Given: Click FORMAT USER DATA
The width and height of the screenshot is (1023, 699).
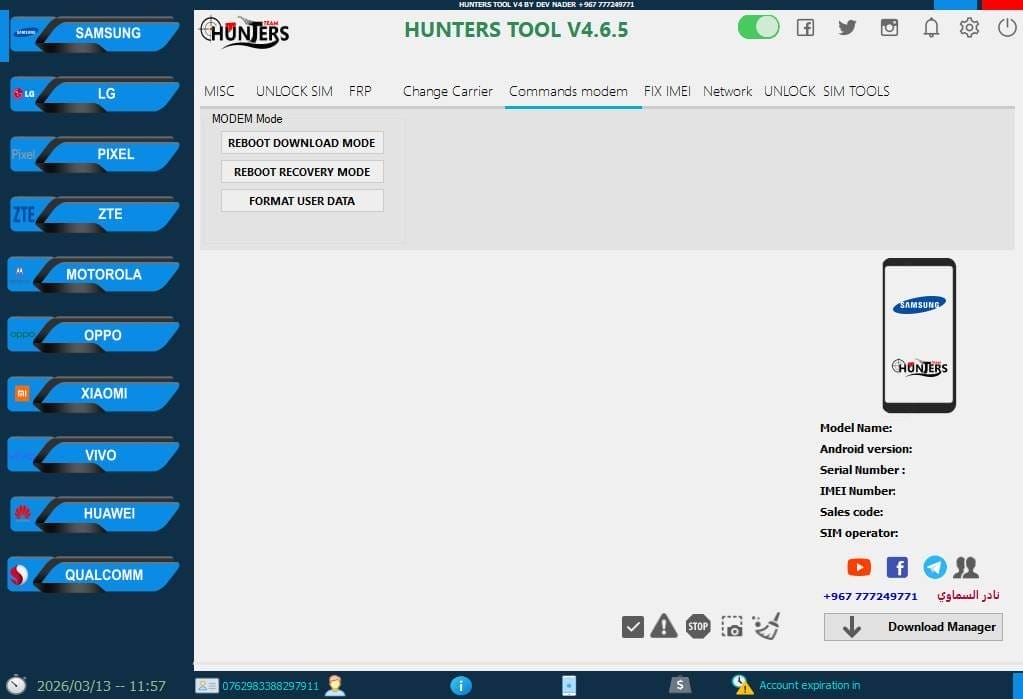Looking at the screenshot, I should 302,200.
